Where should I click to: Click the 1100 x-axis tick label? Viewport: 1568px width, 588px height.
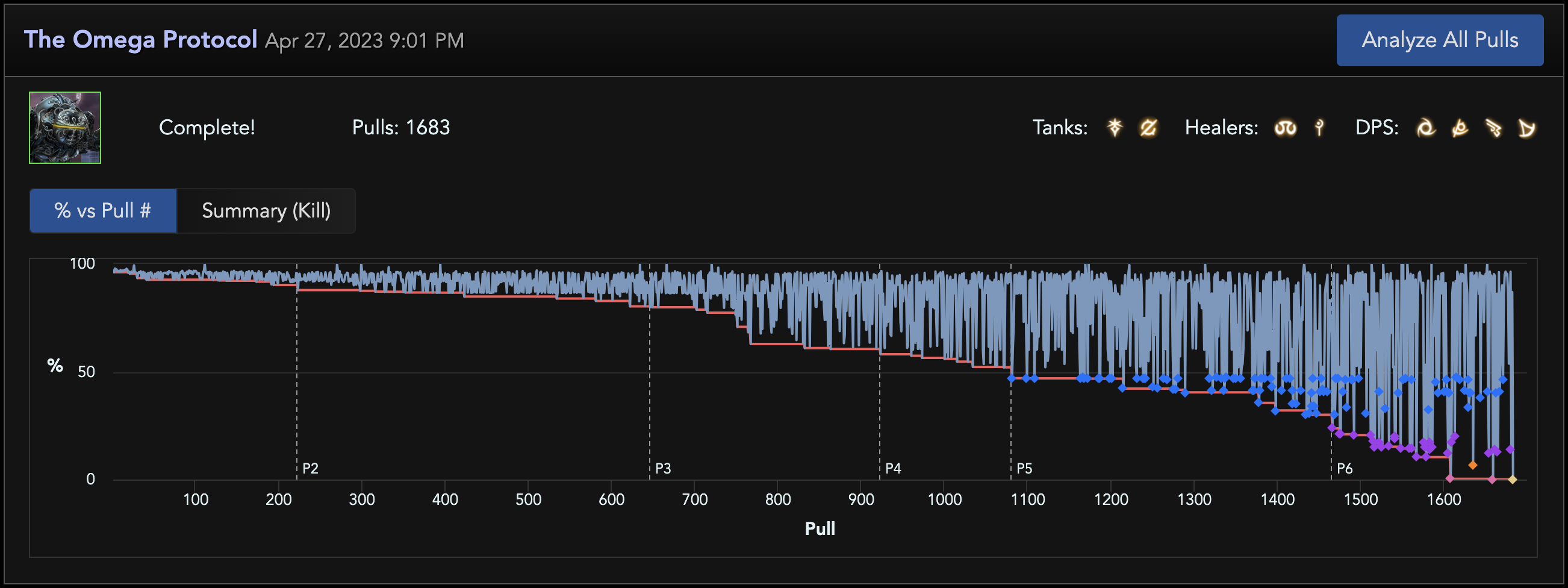point(1027,499)
